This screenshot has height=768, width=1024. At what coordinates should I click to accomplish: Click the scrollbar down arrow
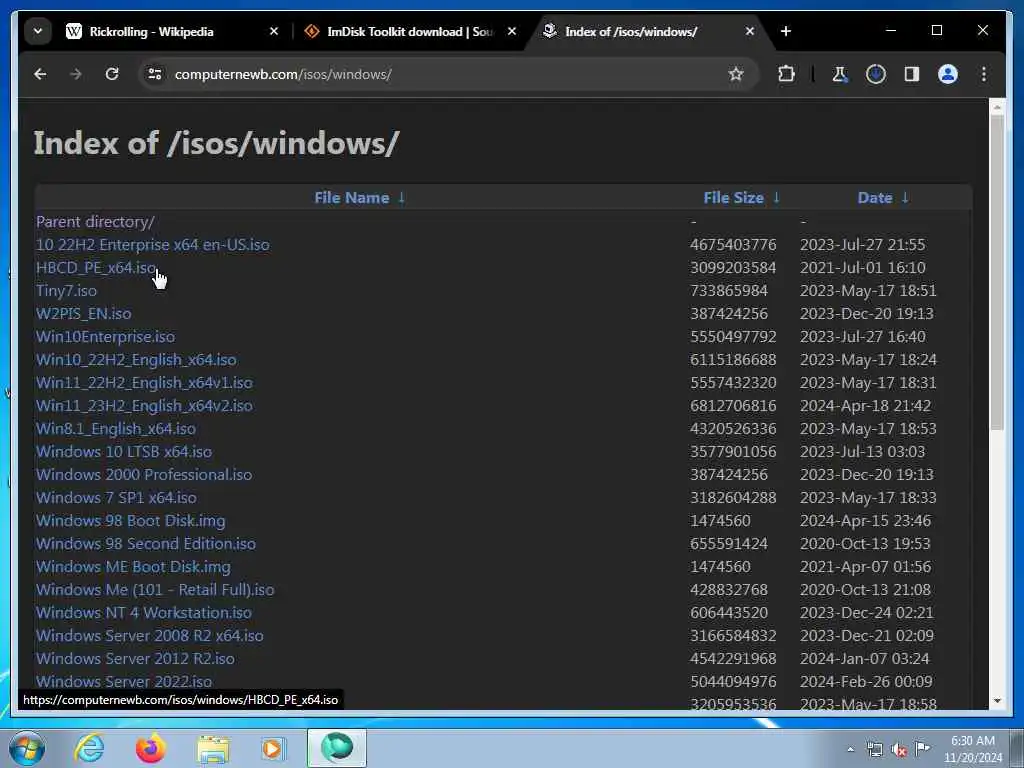point(997,701)
